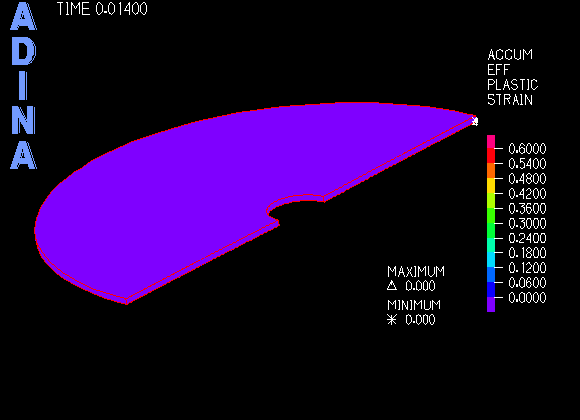Click the maximum triangle marker symbol

[x=392, y=286]
